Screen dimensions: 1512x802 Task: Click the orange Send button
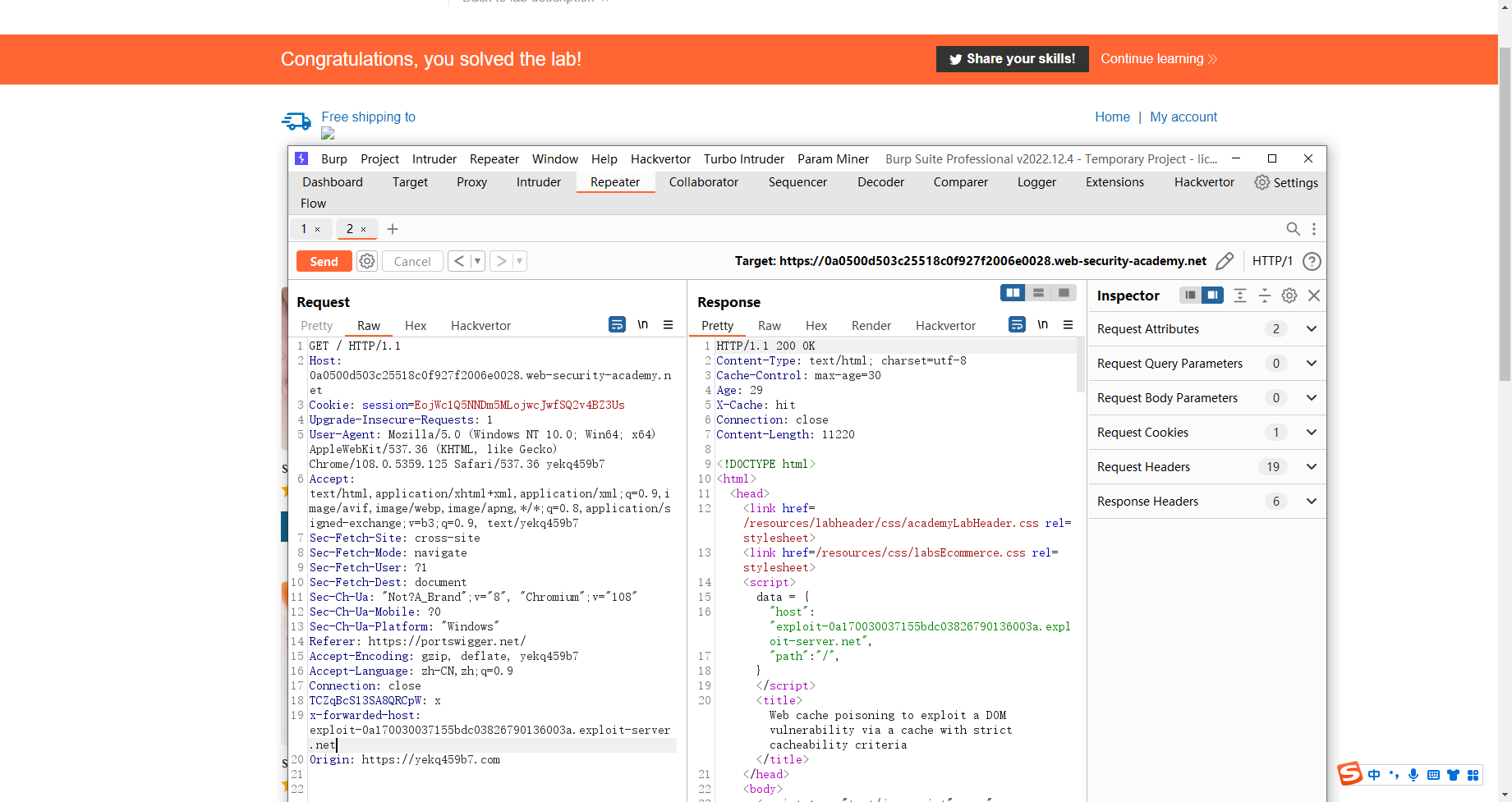click(324, 261)
